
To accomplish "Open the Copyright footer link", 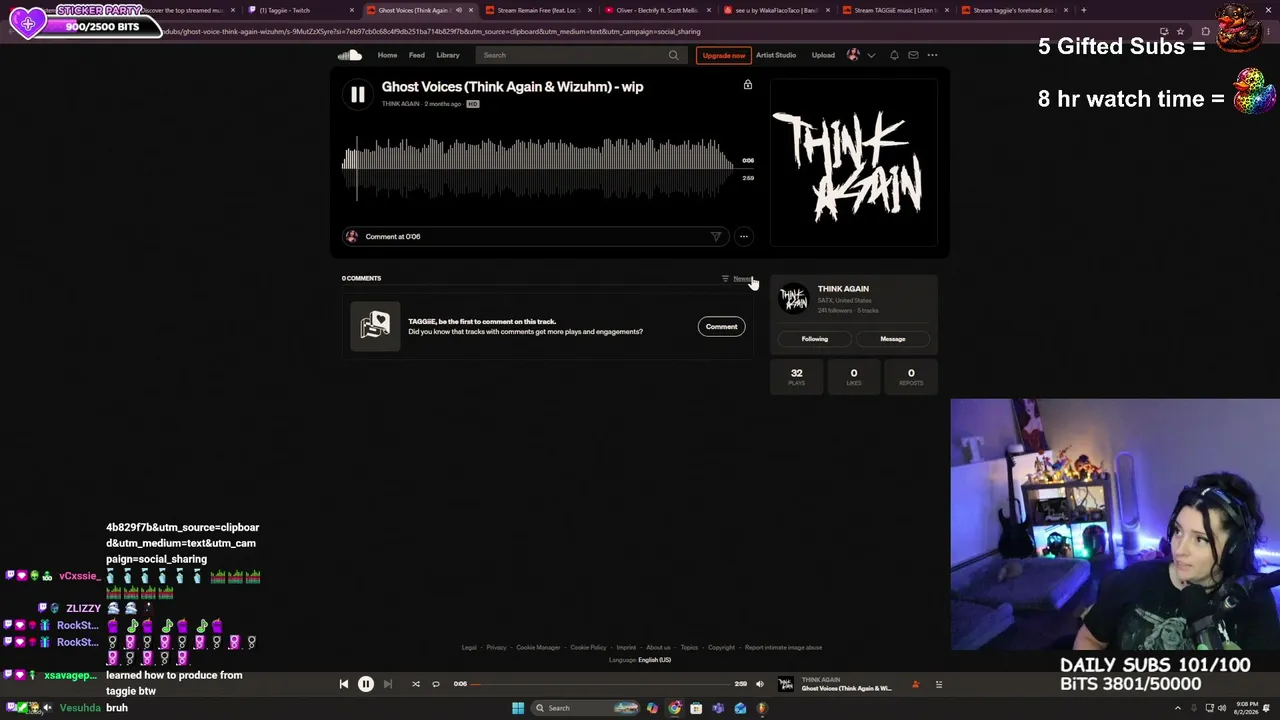I will point(721,647).
